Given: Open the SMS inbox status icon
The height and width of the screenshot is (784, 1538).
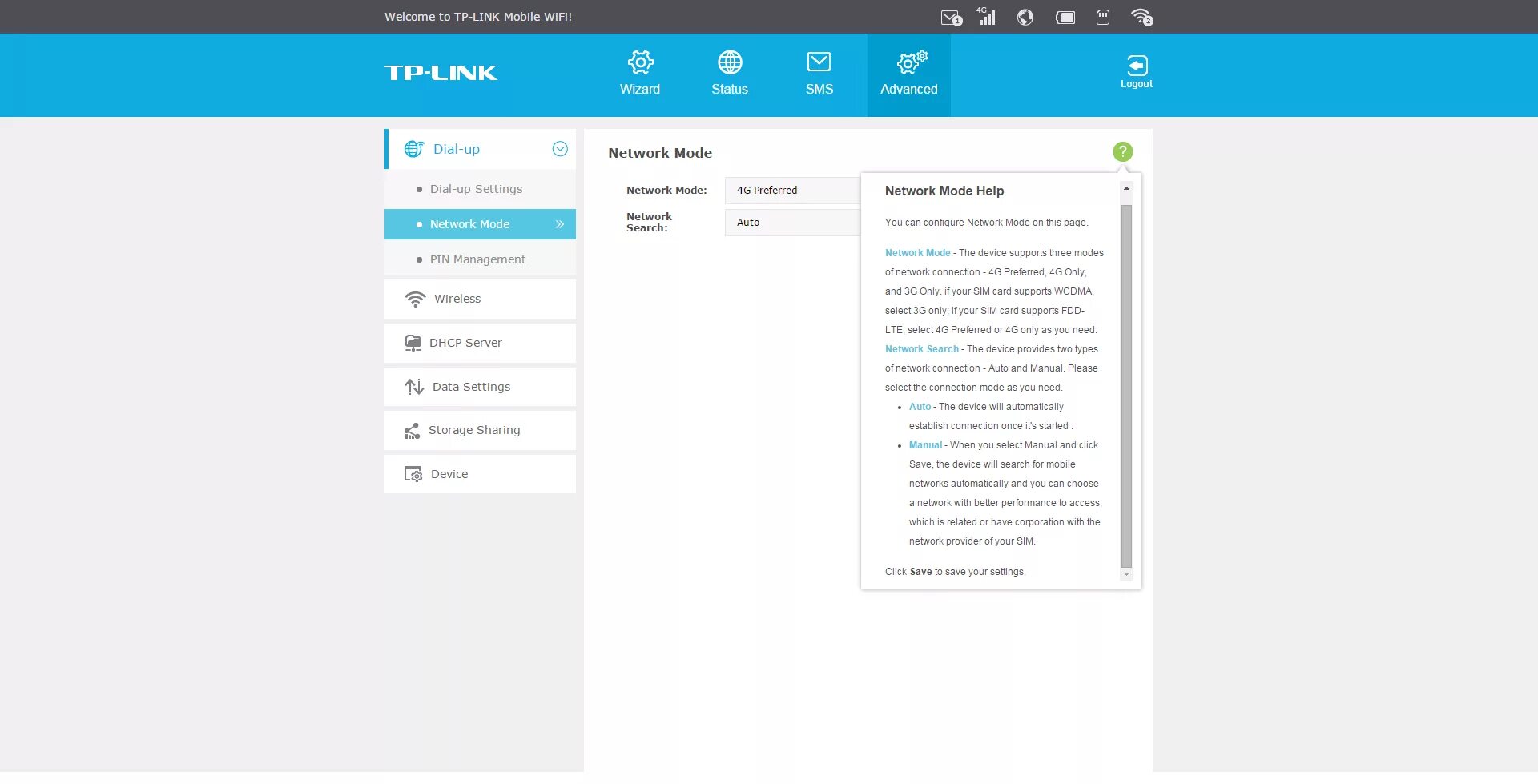Looking at the screenshot, I should pyautogui.click(x=951, y=18).
